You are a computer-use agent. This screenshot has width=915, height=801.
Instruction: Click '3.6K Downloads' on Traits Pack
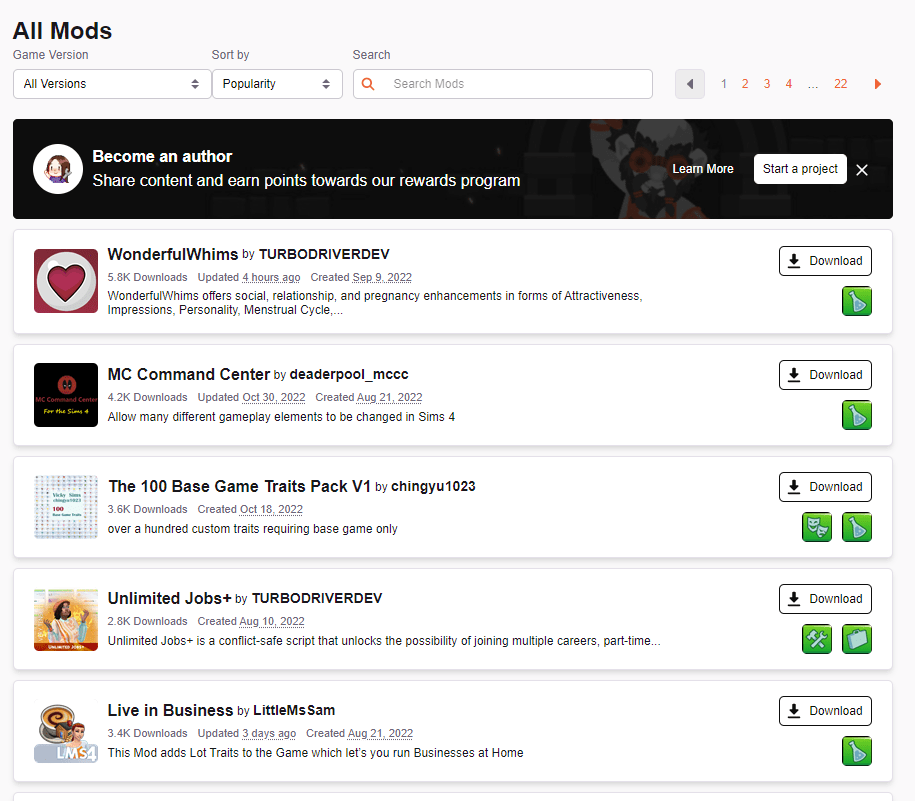(148, 509)
